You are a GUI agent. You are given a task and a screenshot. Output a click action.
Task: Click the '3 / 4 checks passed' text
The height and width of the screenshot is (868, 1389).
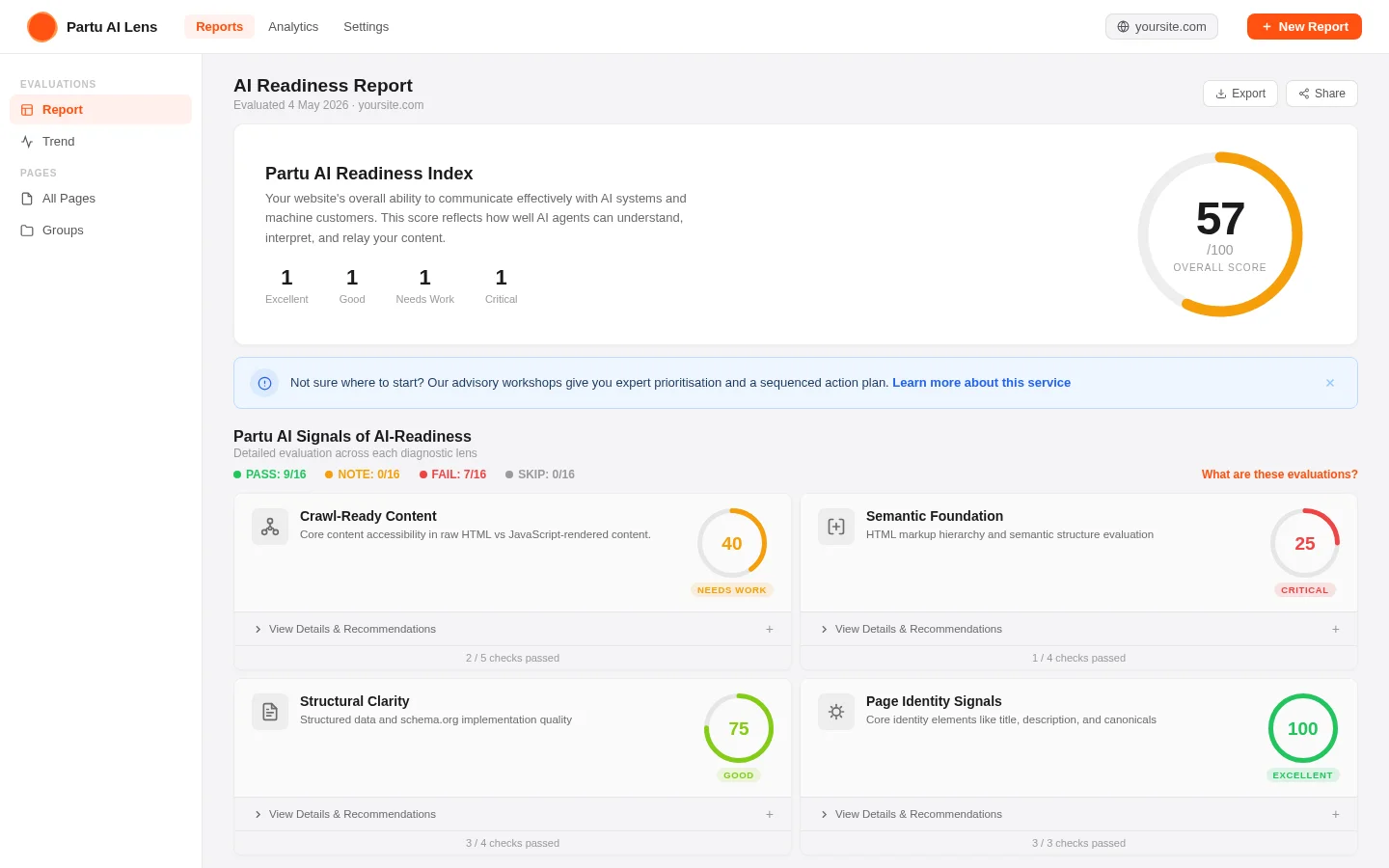pos(512,843)
